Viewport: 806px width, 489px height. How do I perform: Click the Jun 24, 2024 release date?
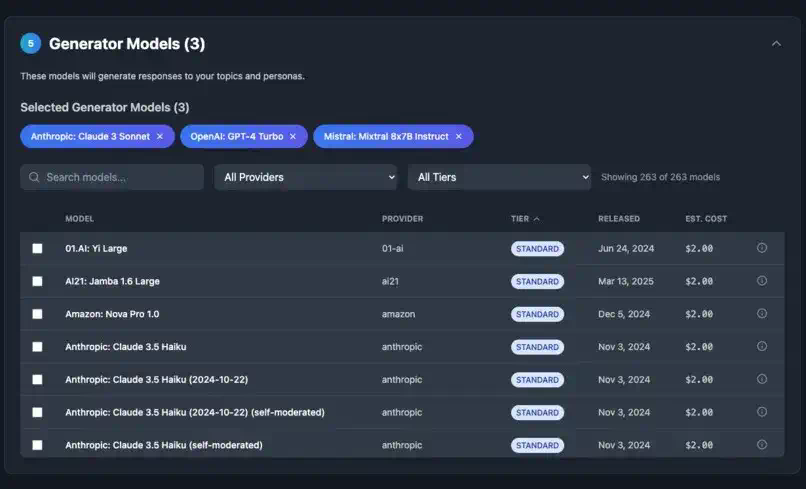click(x=626, y=248)
